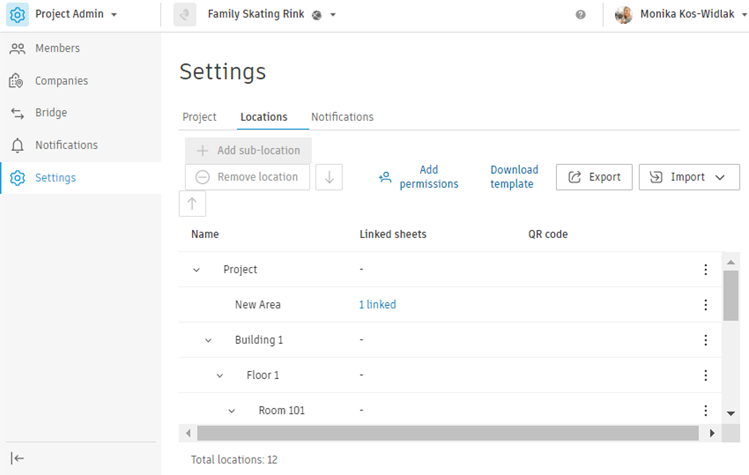Click the move location down arrow

point(329,177)
